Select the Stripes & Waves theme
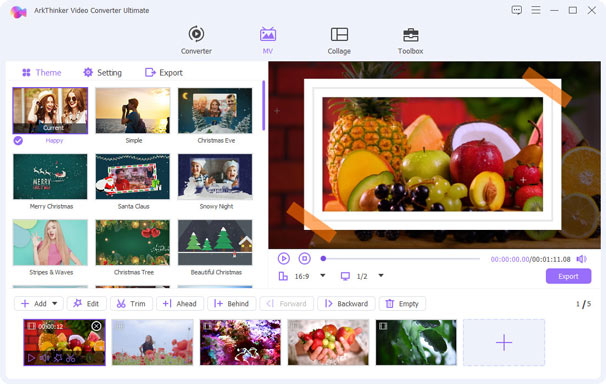Image resolution: width=606 pixels, height=384 pixels. click(50, 243)
